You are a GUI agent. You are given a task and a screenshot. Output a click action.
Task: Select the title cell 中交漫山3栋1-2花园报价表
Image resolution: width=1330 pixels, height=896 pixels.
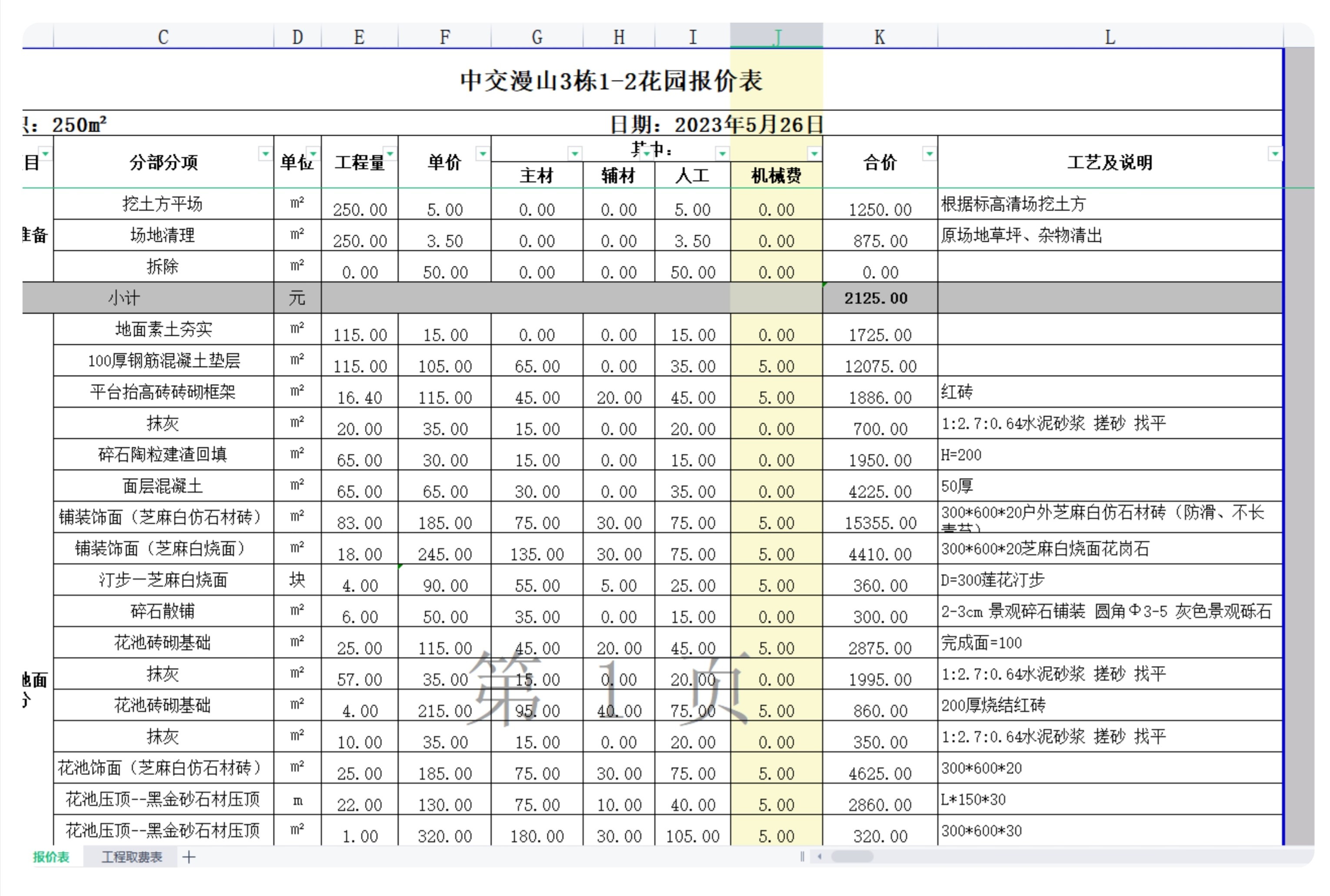tap(611, 80)
